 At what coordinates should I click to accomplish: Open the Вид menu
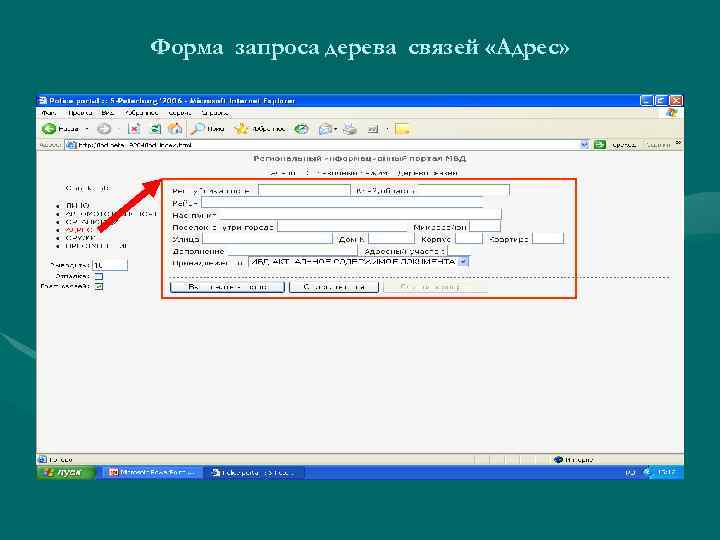(108, 113)
